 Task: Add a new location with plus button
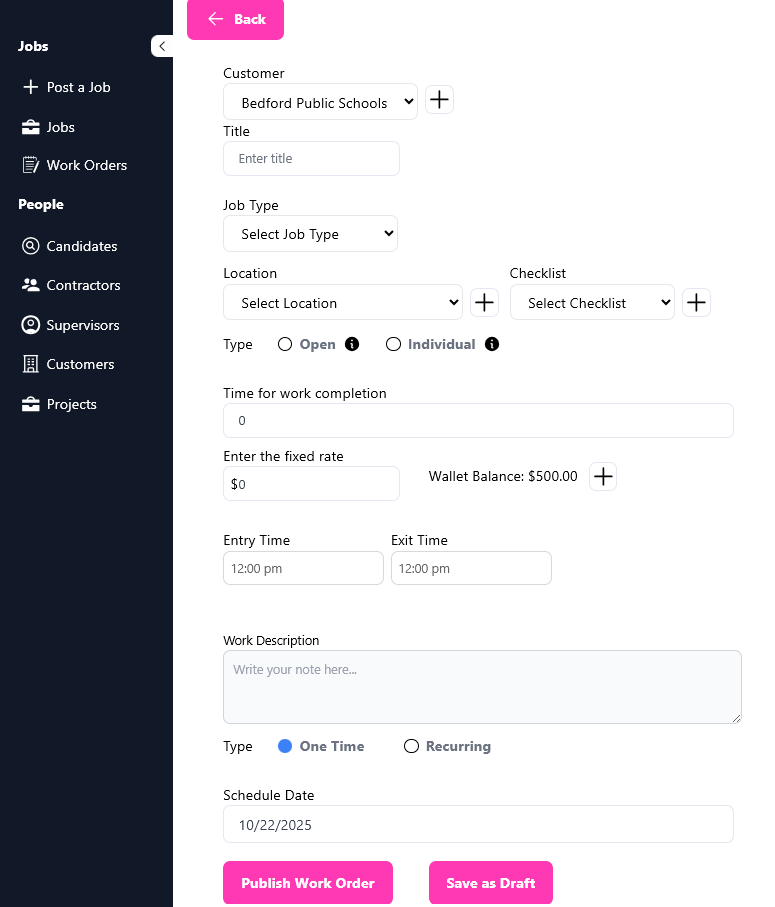[x=485, y=303]
